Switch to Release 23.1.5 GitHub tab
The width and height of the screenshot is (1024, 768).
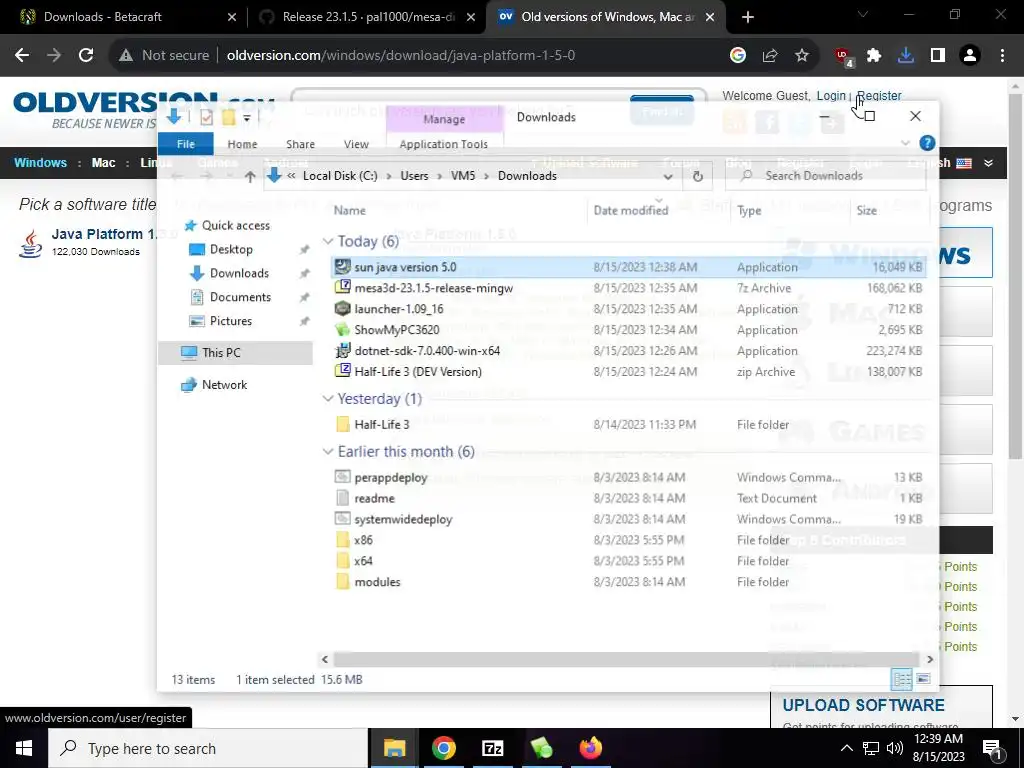(x=367, y=17)
